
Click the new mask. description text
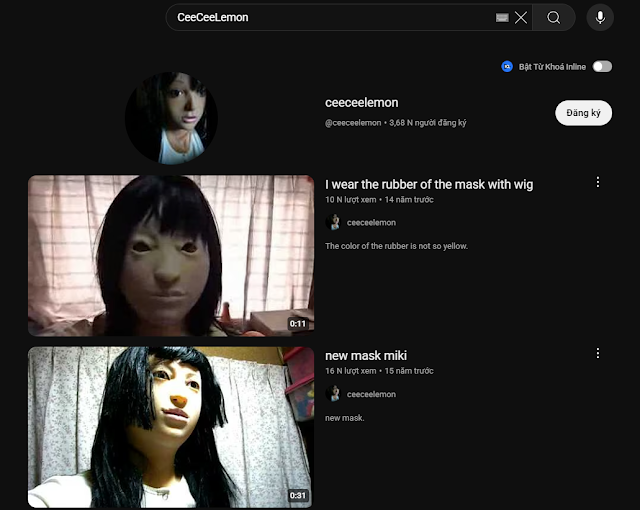click(x=344, y=418)
